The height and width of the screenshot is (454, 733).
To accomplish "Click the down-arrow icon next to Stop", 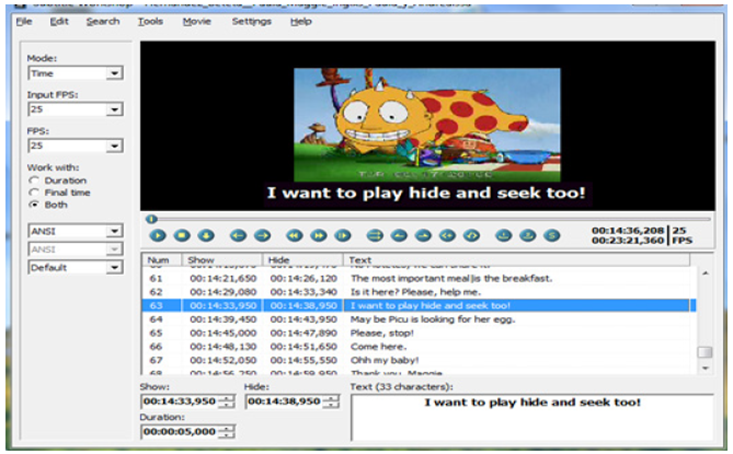I will click(206, 236).
